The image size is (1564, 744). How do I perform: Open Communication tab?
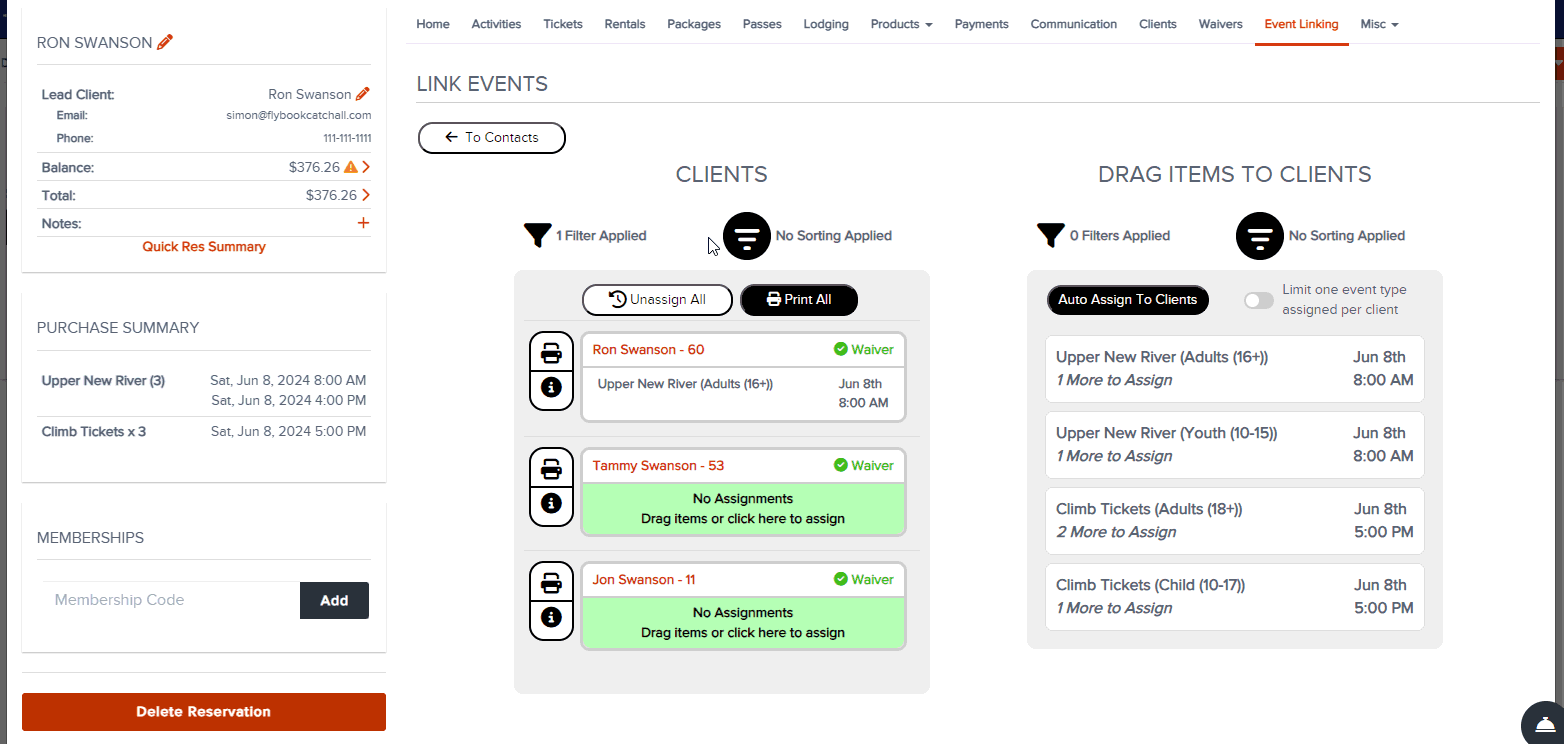point(1074,24)
